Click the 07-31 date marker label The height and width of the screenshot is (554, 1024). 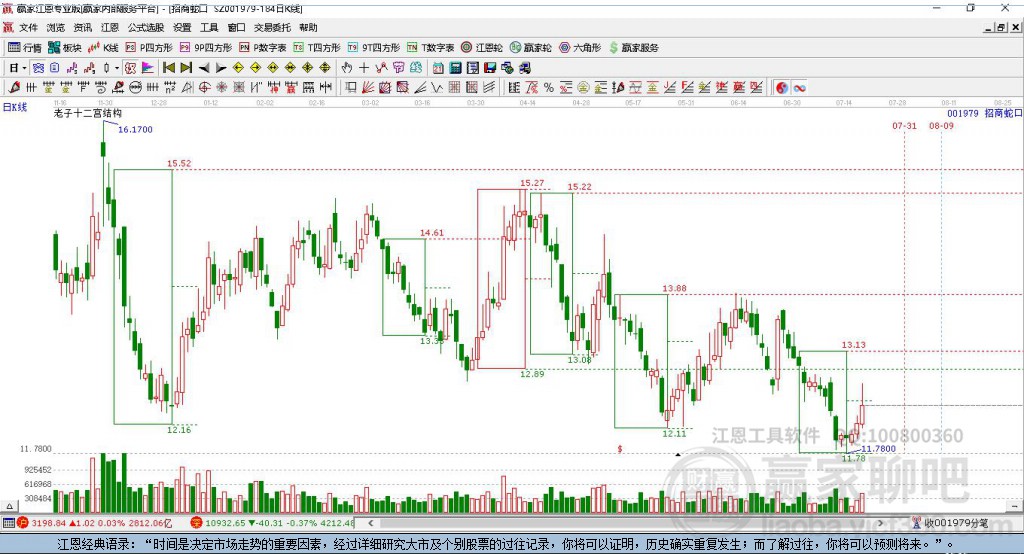[x=904, y=125]
